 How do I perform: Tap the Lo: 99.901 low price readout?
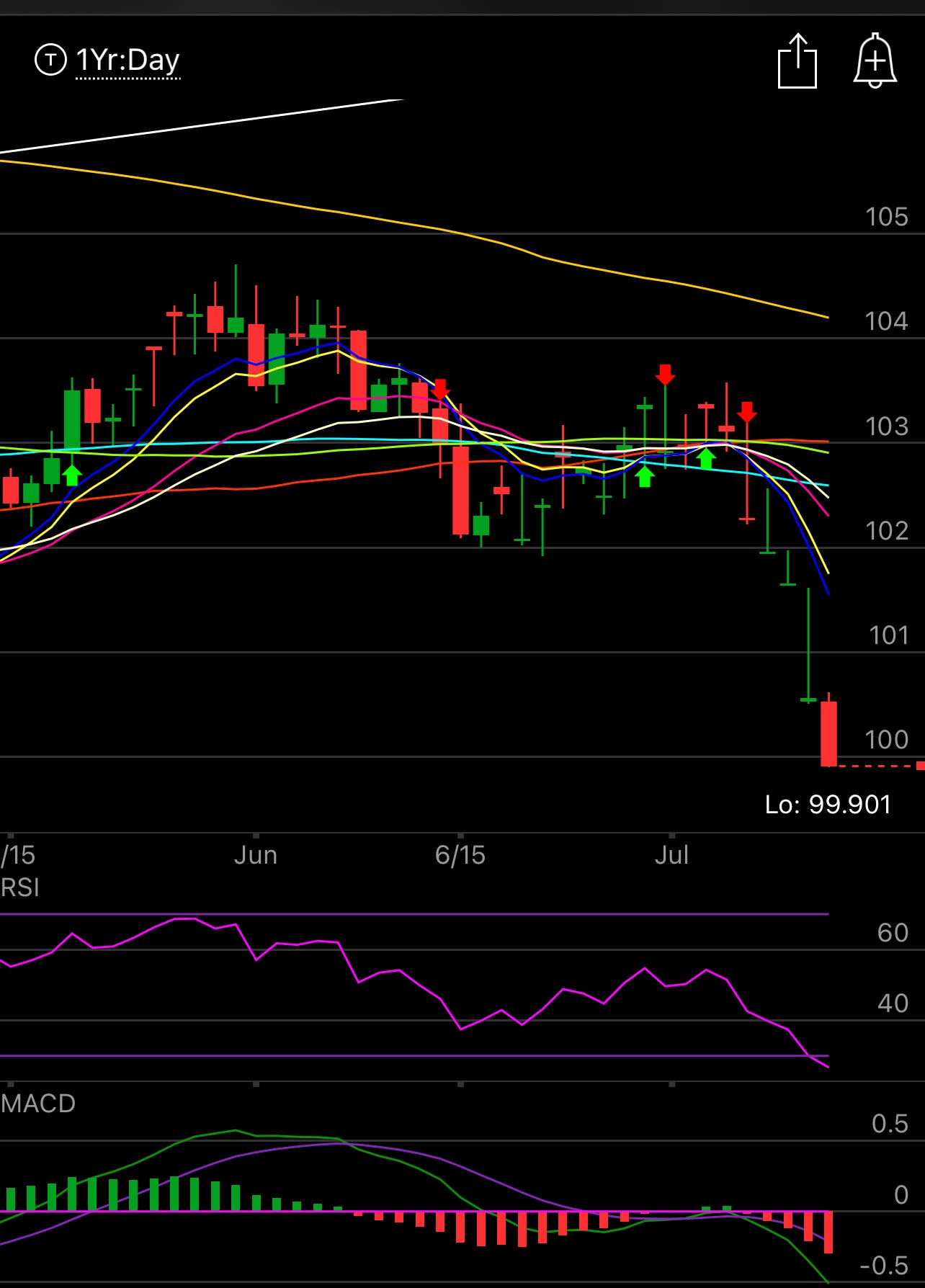828,804
